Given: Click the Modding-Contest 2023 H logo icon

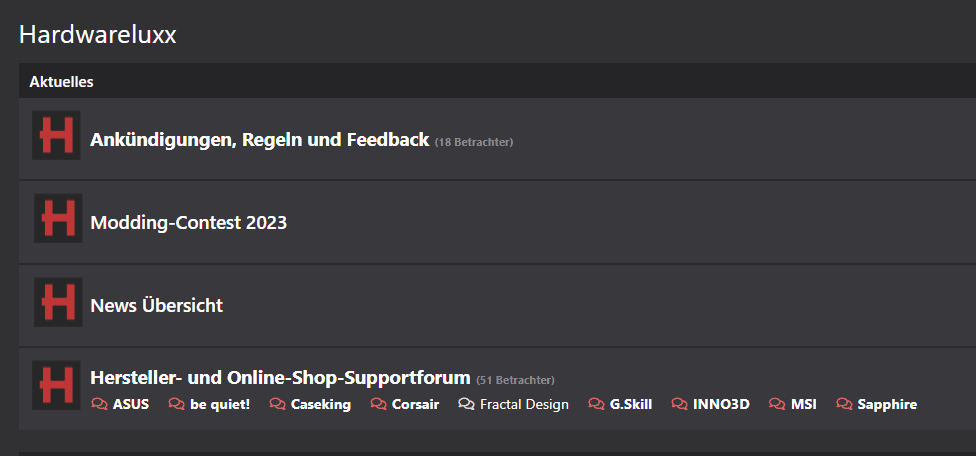Looking at the screenshot, I should tap(57, 218).
